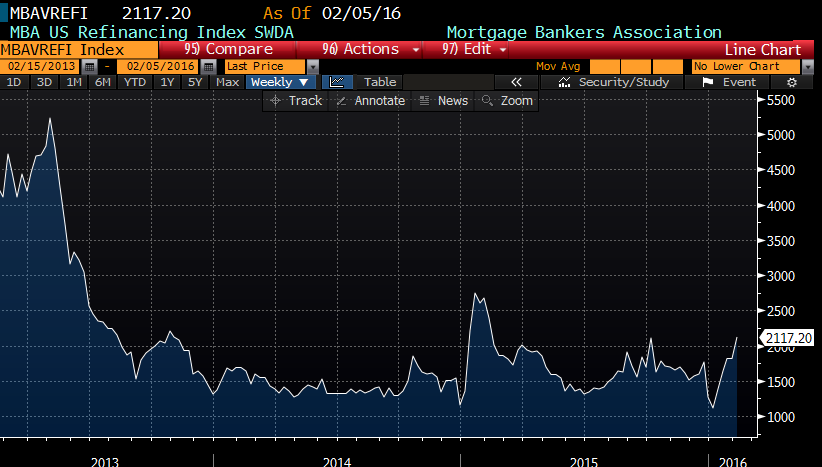Select the Max time range
The height and width of the screenshot is (467, 822).
coord(227,82)
